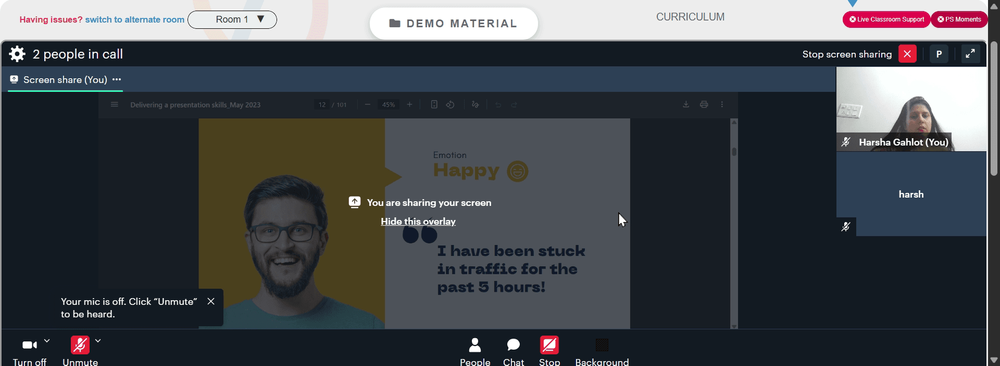Open Live Classroom Support
The height and width of the screenshot is (366, 1000).
pyautogui.click(x=886, y=20)
